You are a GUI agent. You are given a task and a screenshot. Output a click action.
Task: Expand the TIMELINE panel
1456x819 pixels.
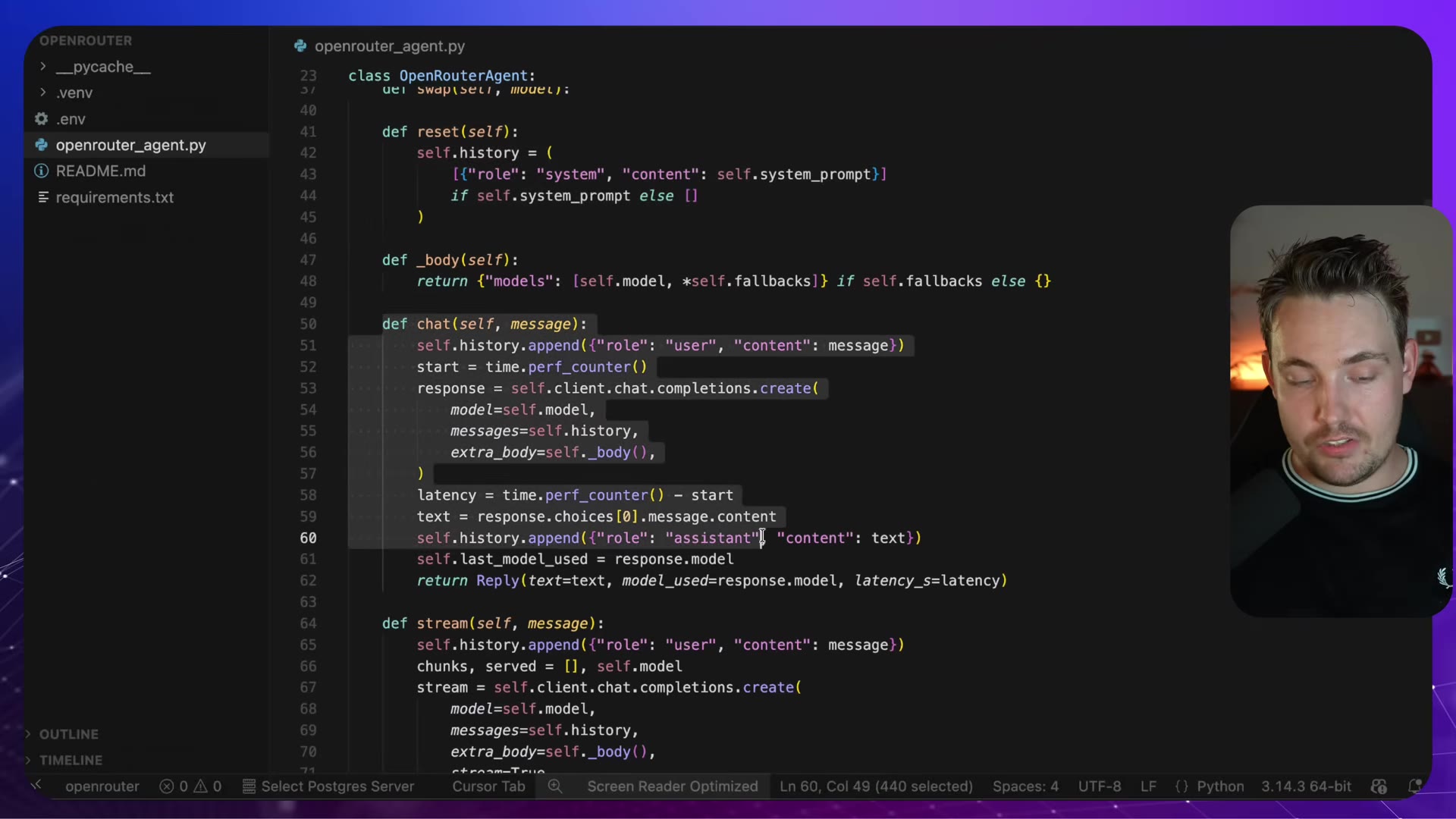coord(71,760)
